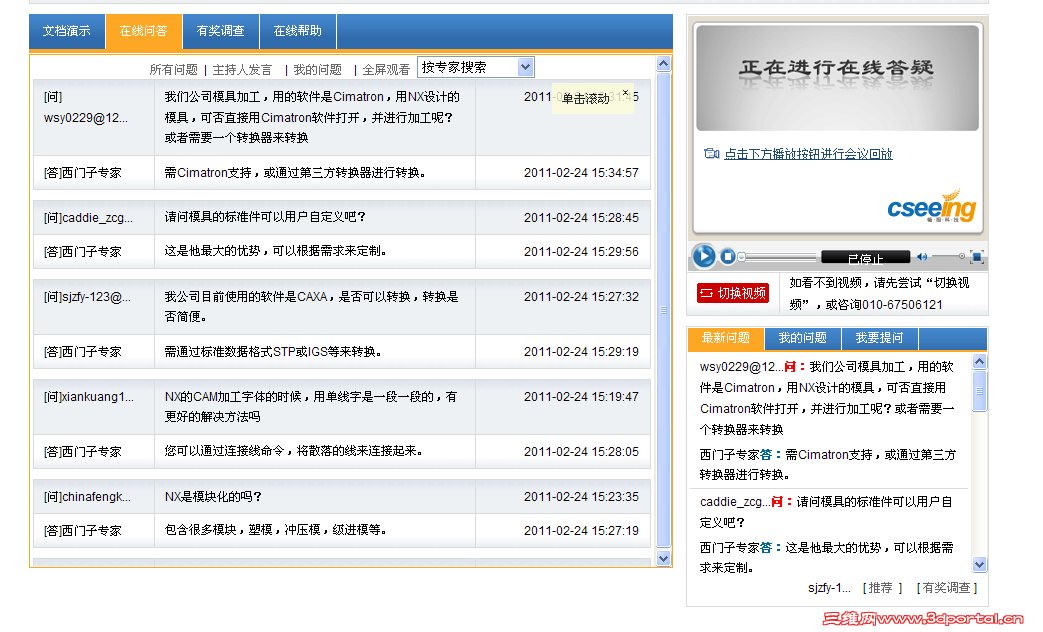Switch to the 在线帮助 tab
Screen dimensions: 1043x632
[297, 31]
